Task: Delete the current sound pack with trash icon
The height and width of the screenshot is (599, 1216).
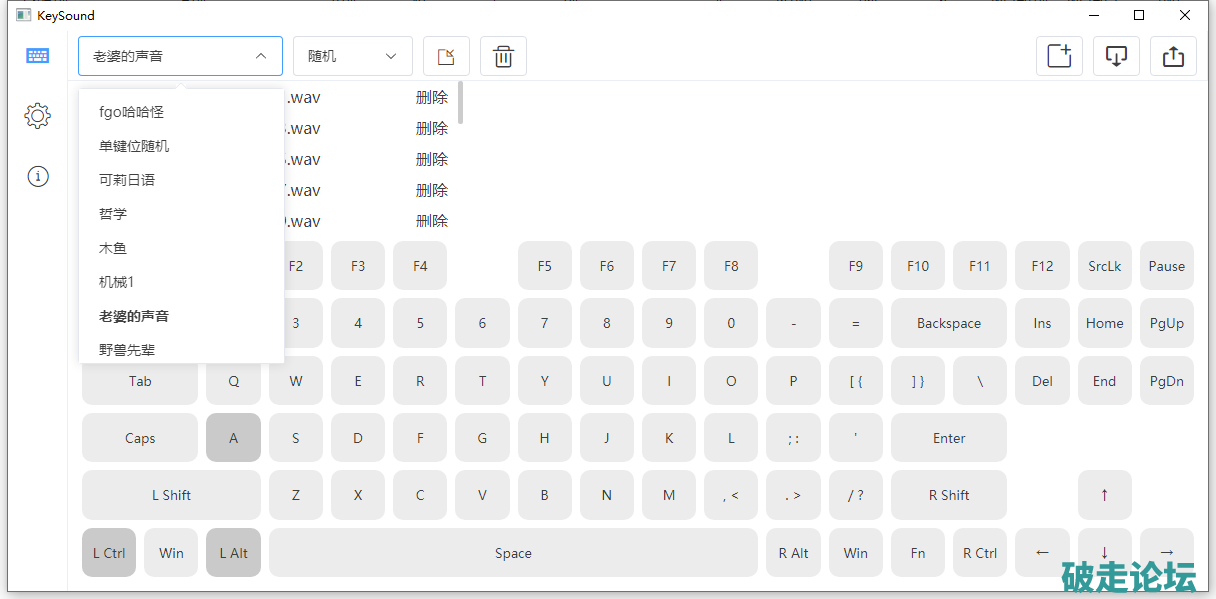Action: (503, 56)
